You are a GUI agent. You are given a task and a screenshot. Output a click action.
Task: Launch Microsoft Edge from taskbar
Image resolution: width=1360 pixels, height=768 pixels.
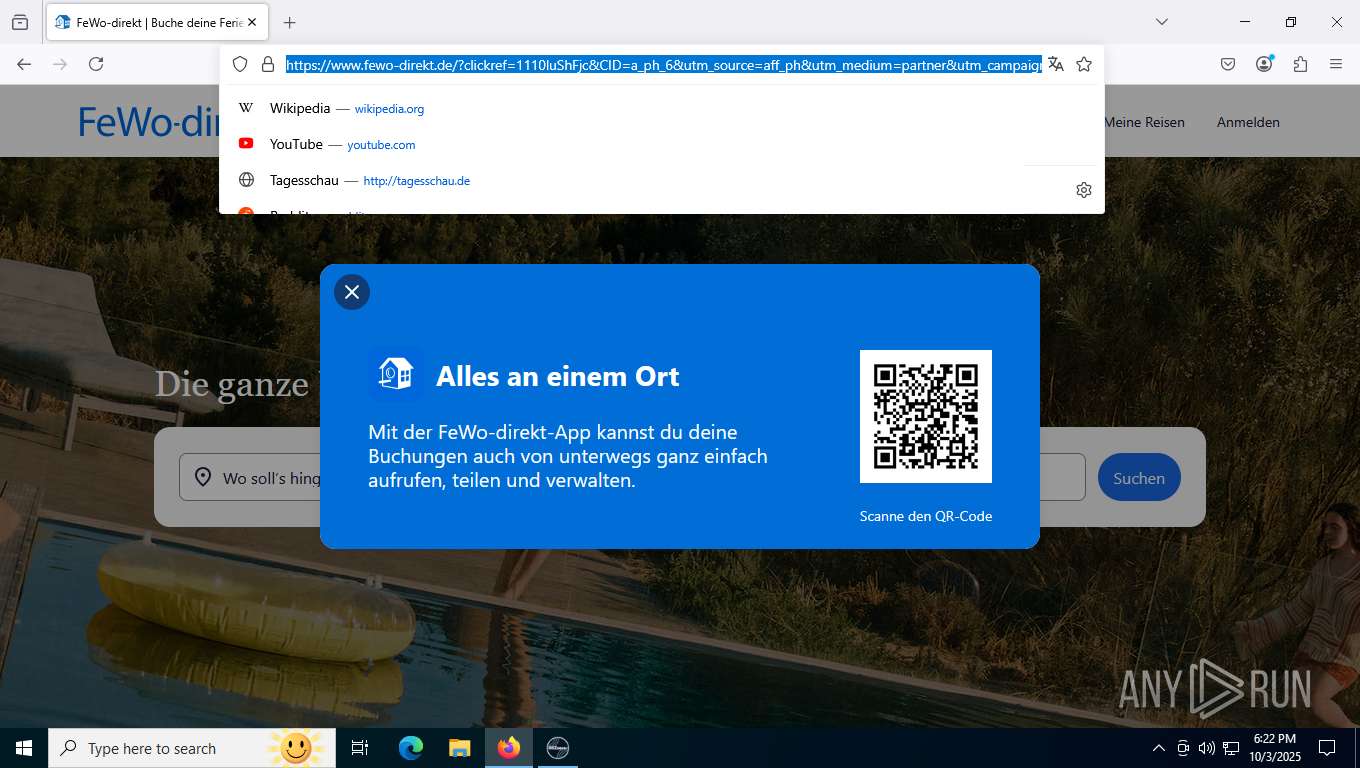point(411,748)
